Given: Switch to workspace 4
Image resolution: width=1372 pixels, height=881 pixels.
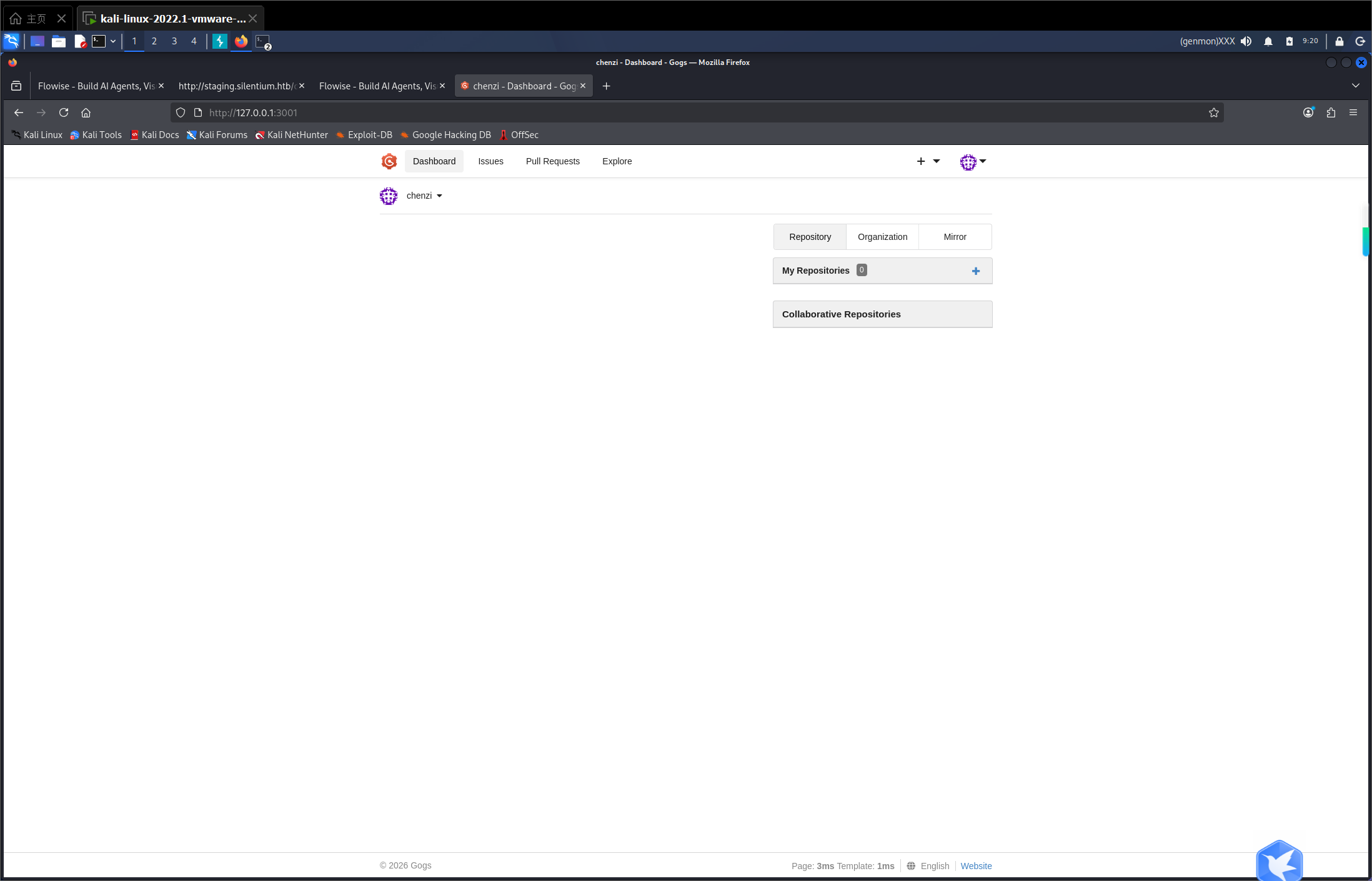Looking at the screenshot, I should click(194, 41).
